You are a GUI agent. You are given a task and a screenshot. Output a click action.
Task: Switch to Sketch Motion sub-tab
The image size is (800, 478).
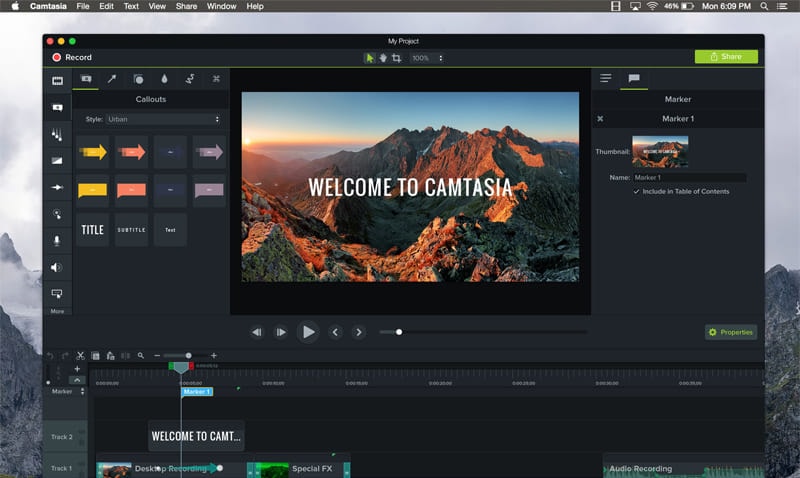click(190, 79)
